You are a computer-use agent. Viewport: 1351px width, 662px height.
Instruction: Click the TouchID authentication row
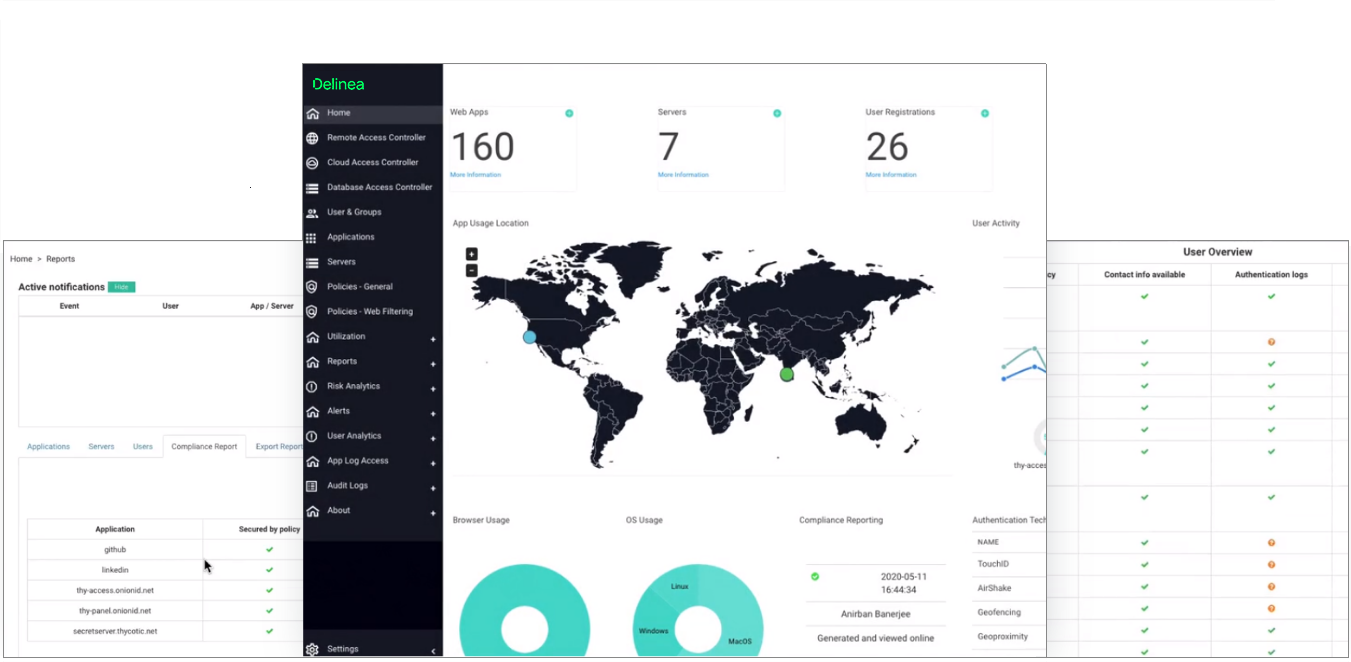point(1009,564)
